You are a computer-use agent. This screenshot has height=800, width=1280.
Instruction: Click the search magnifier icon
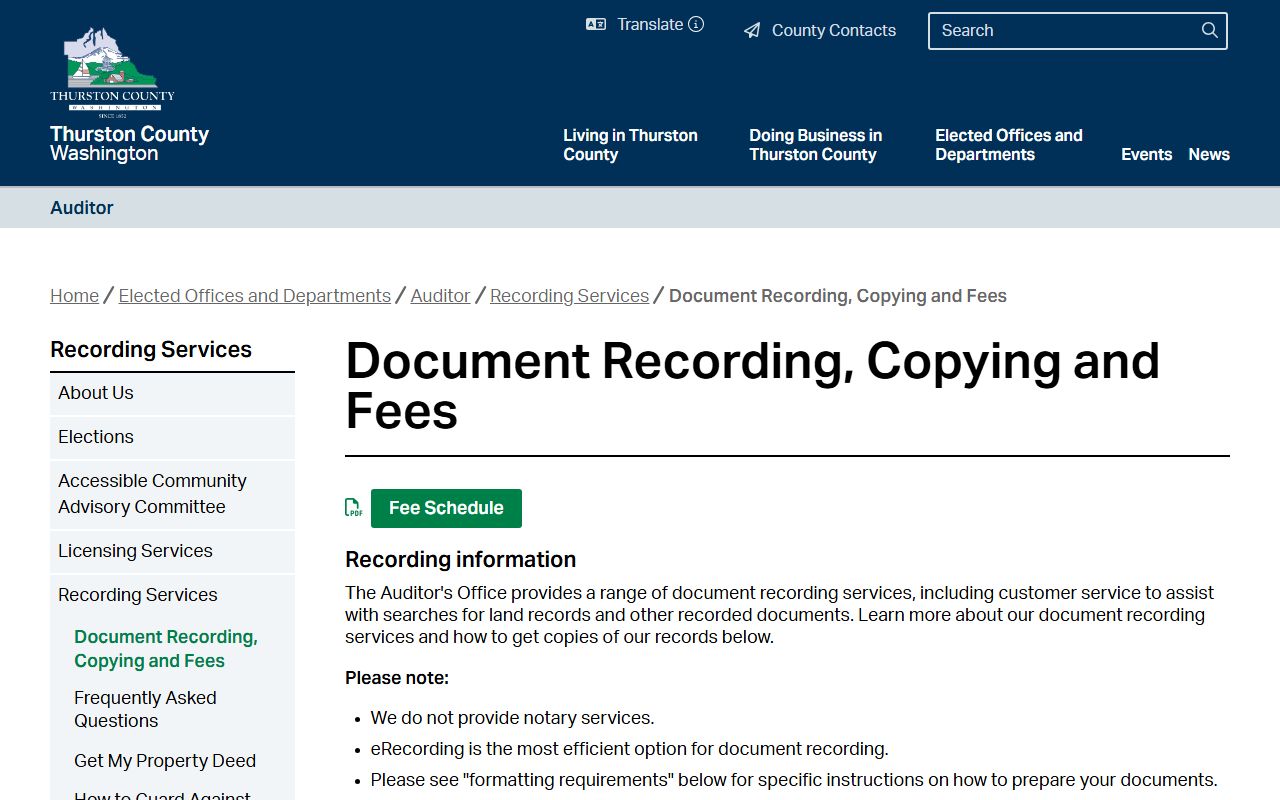tap(1210, 30)
